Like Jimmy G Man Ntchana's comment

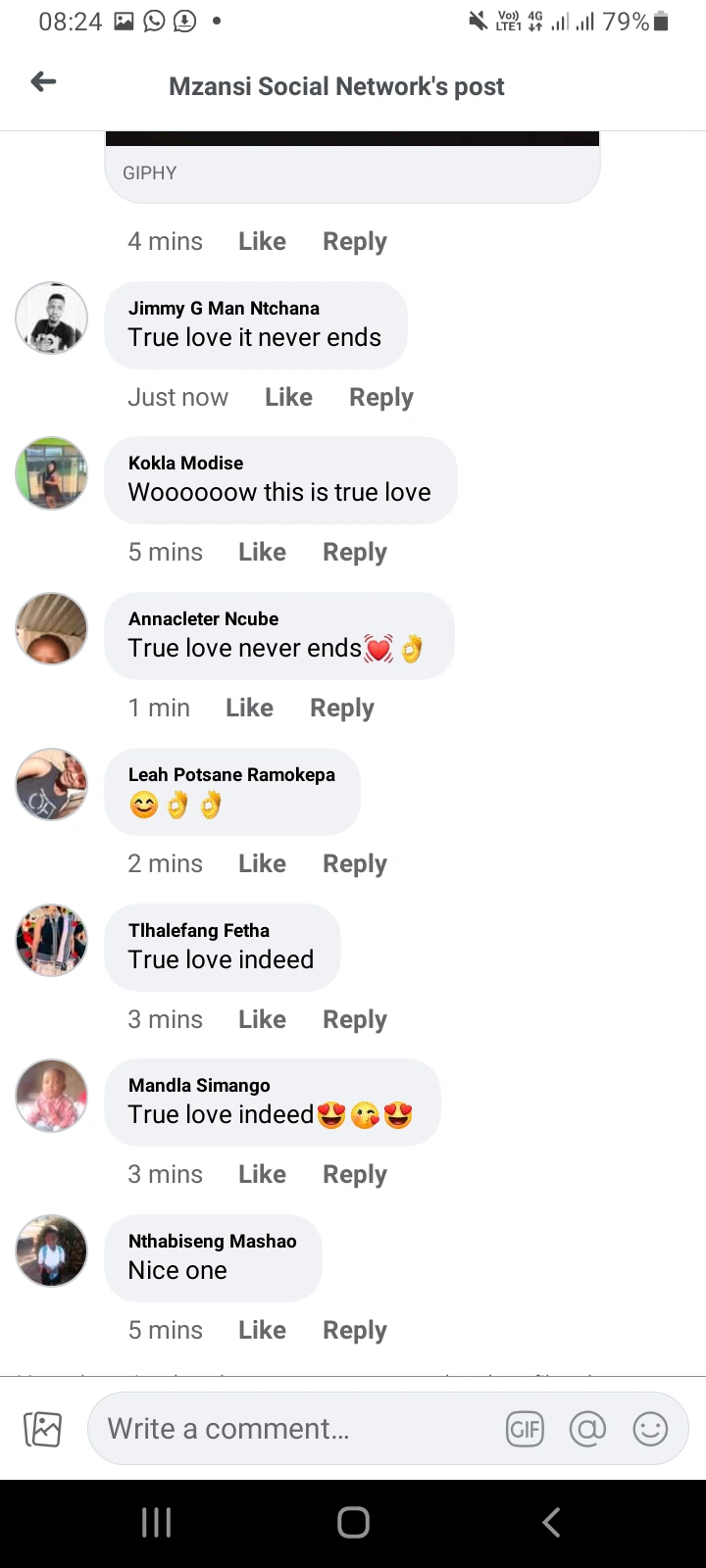(x=288, y=397)
